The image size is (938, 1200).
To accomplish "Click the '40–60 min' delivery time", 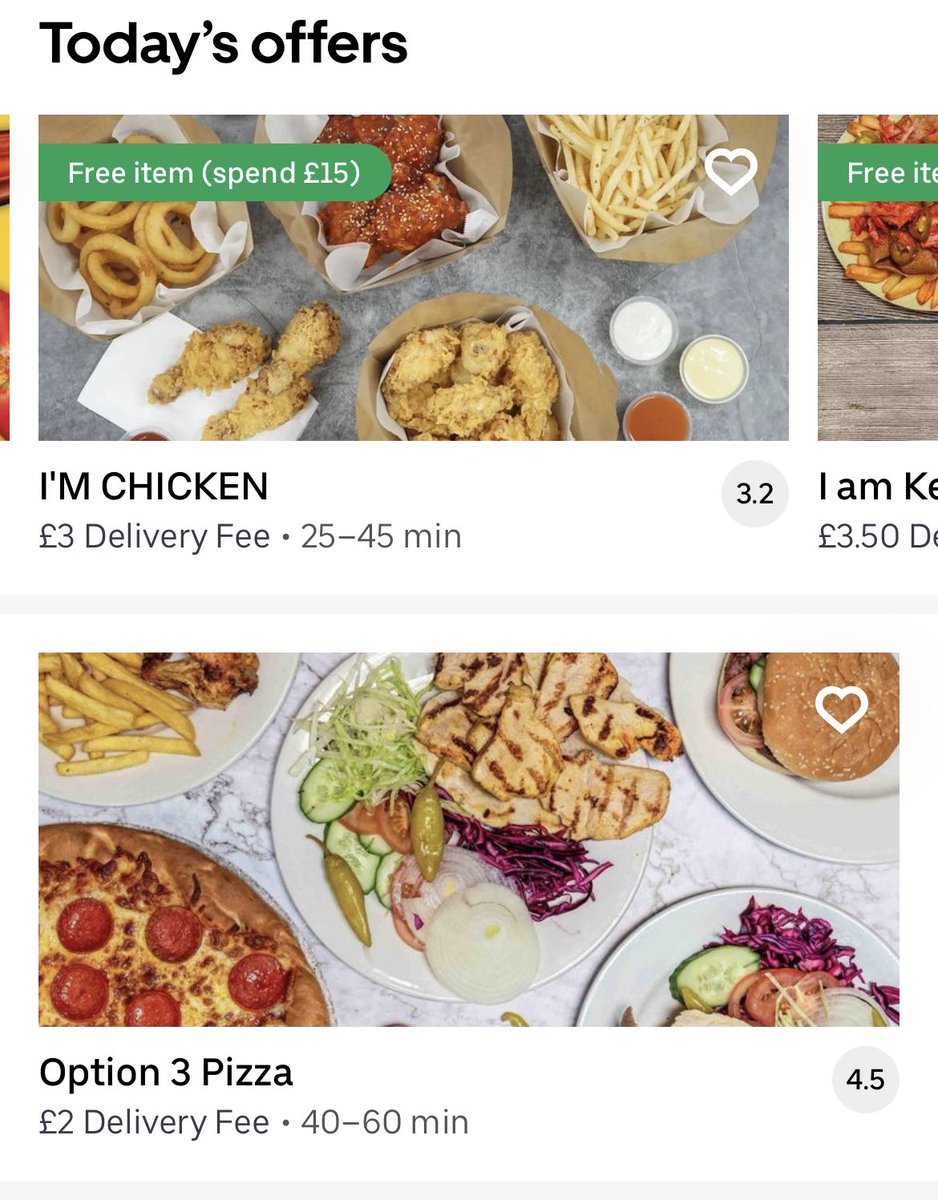I will coord(384,1122).
